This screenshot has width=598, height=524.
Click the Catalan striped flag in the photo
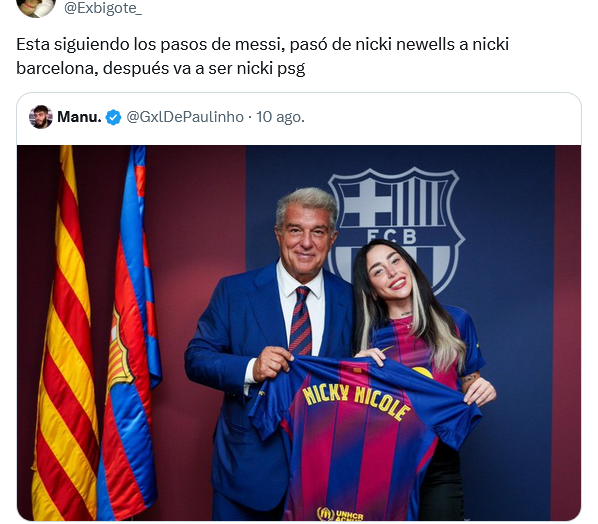coord(65,336)
